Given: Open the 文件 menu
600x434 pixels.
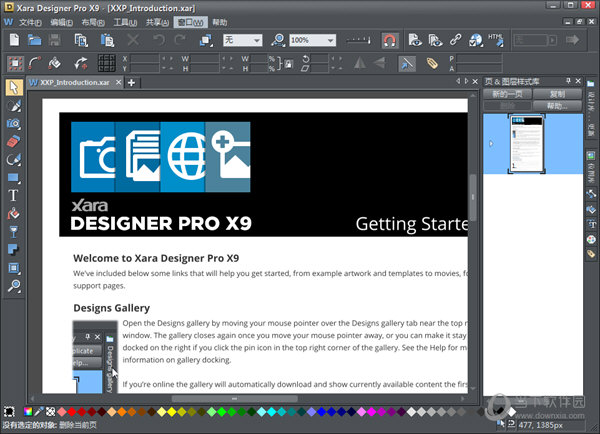Looking at the screenshot, I should point(31,23).
